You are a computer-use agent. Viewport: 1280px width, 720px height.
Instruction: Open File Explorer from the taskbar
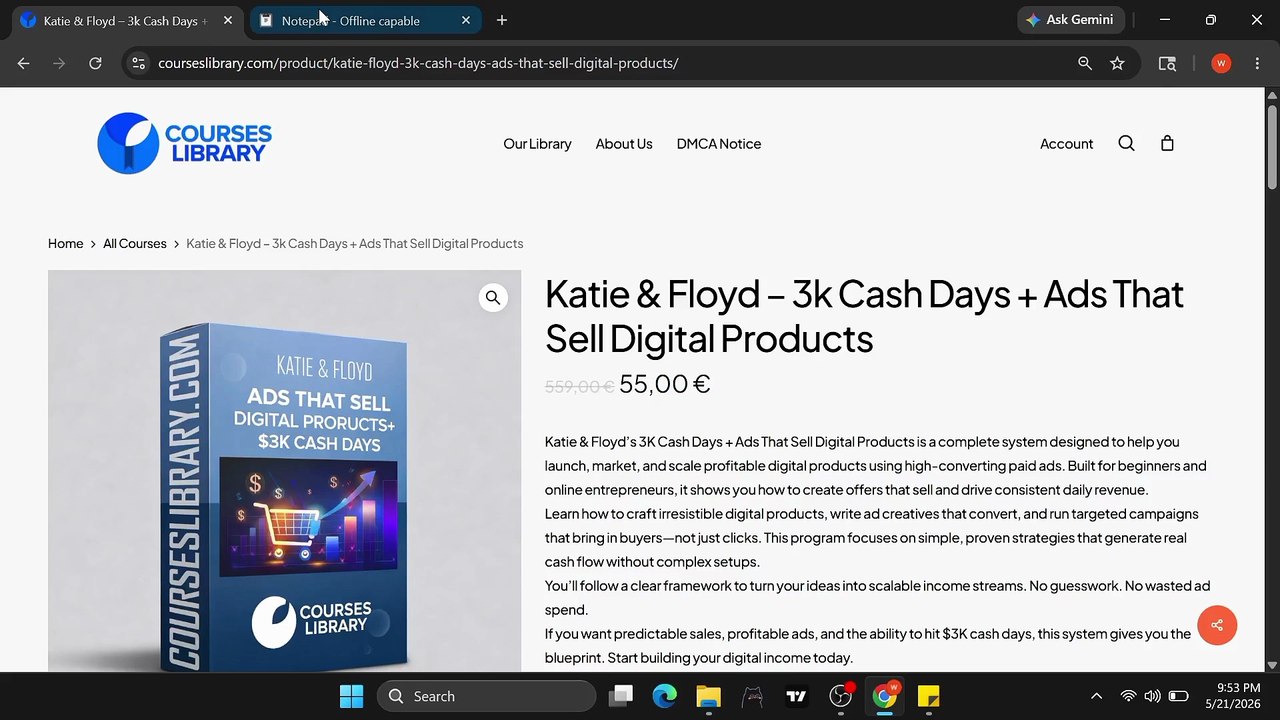pyautogui.click(x=708, y=696)
